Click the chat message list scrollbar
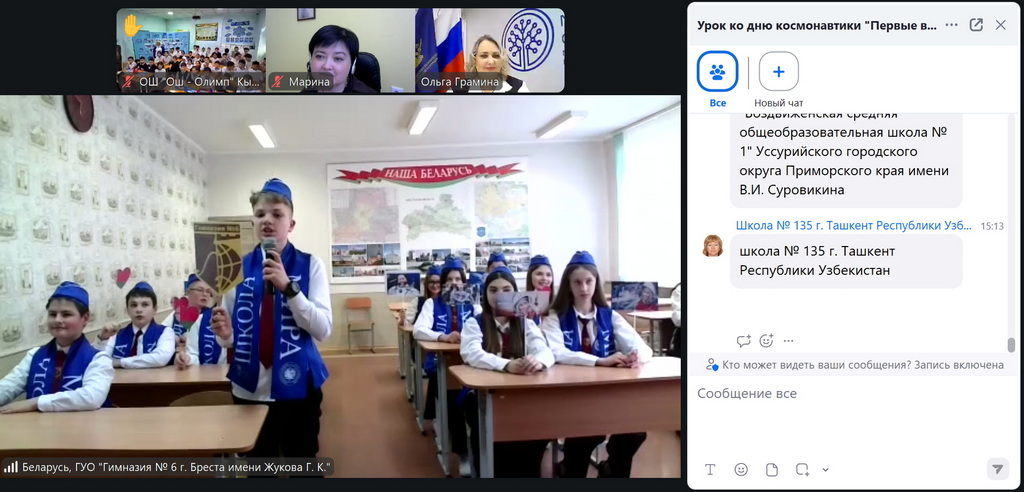1024x492 pixels. [1011, 344]
